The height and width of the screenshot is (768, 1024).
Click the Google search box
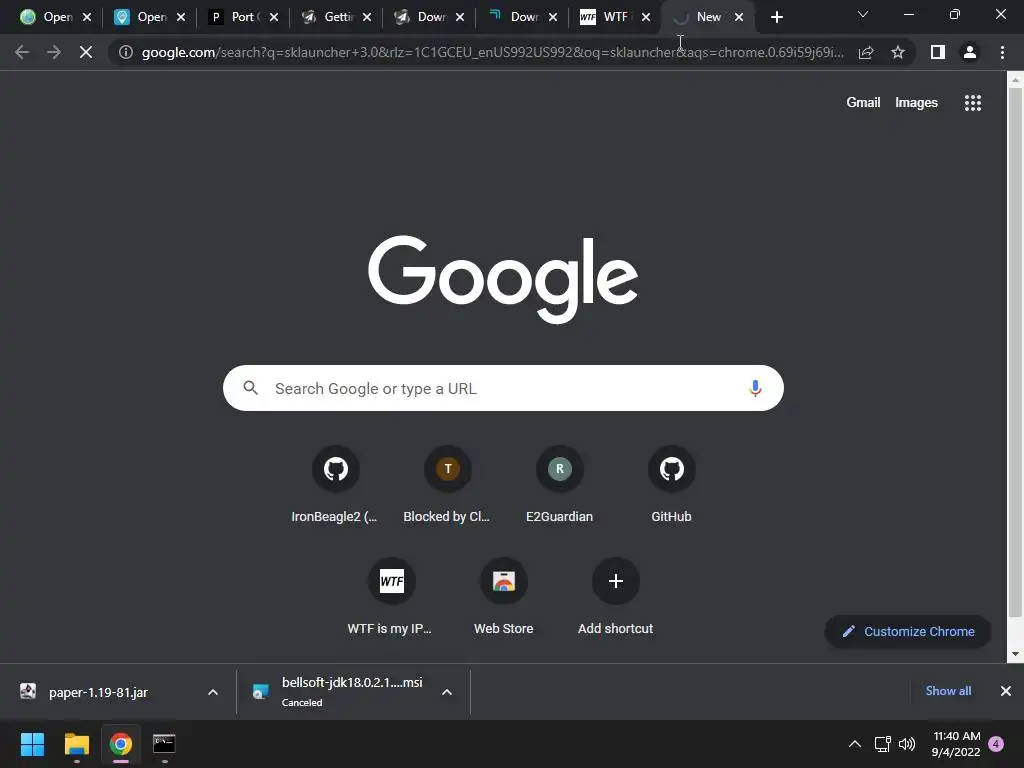point(503,389)
